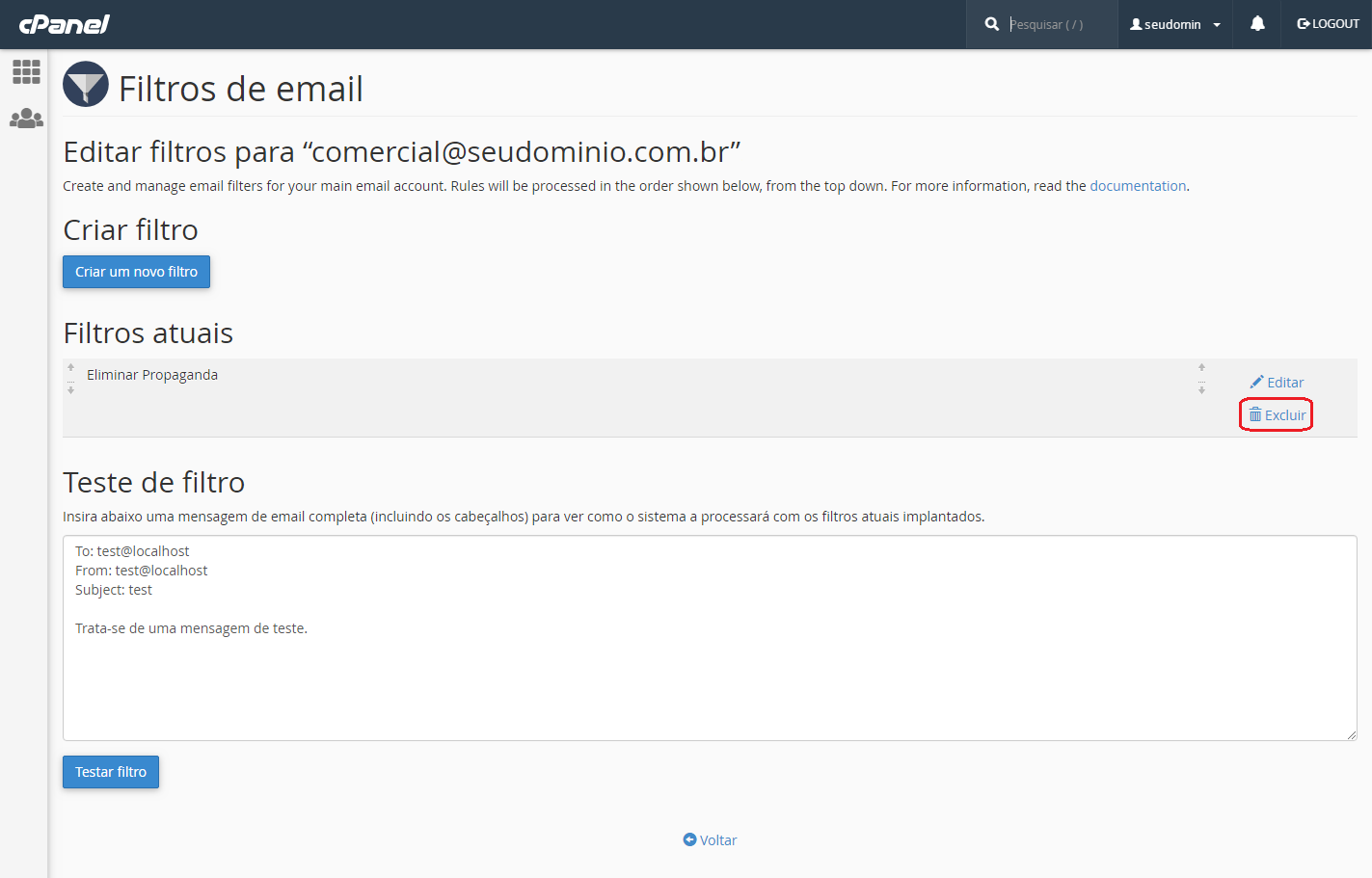Focus the Pesquisar search field
The image size is (1372, 878).
click(1058, 24)
